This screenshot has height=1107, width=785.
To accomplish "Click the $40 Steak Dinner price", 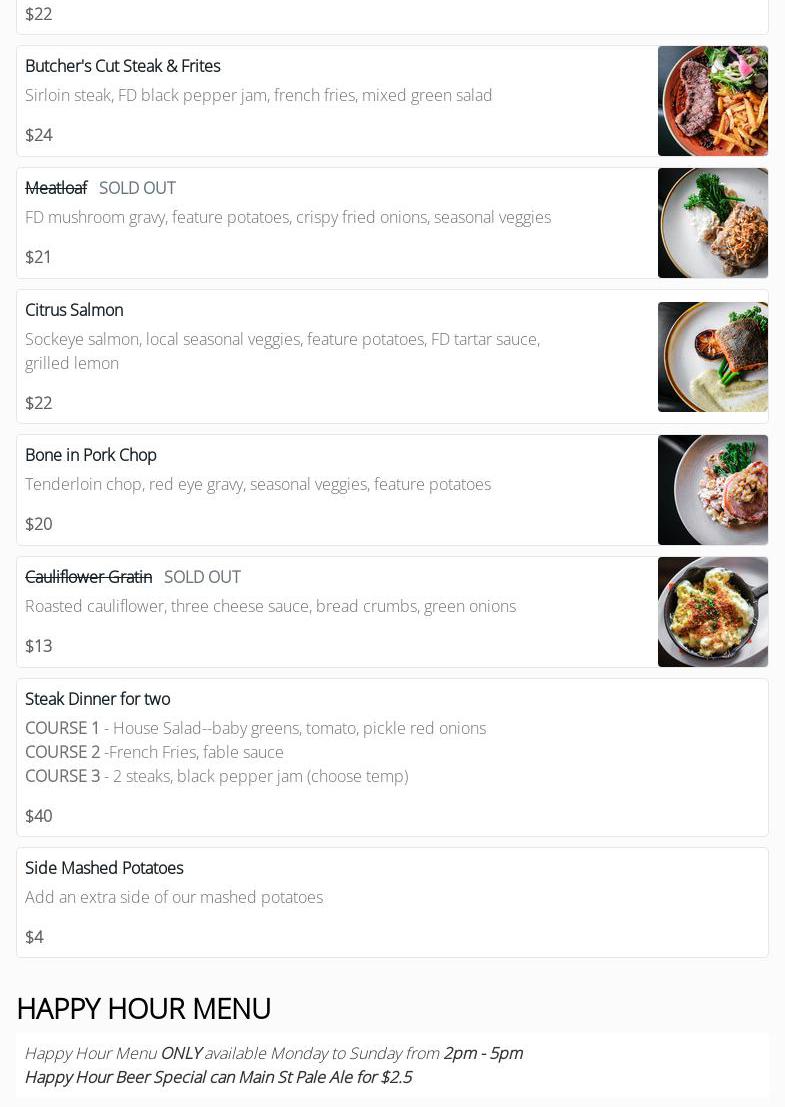I will pyautogui.click(x=38, y=816).
